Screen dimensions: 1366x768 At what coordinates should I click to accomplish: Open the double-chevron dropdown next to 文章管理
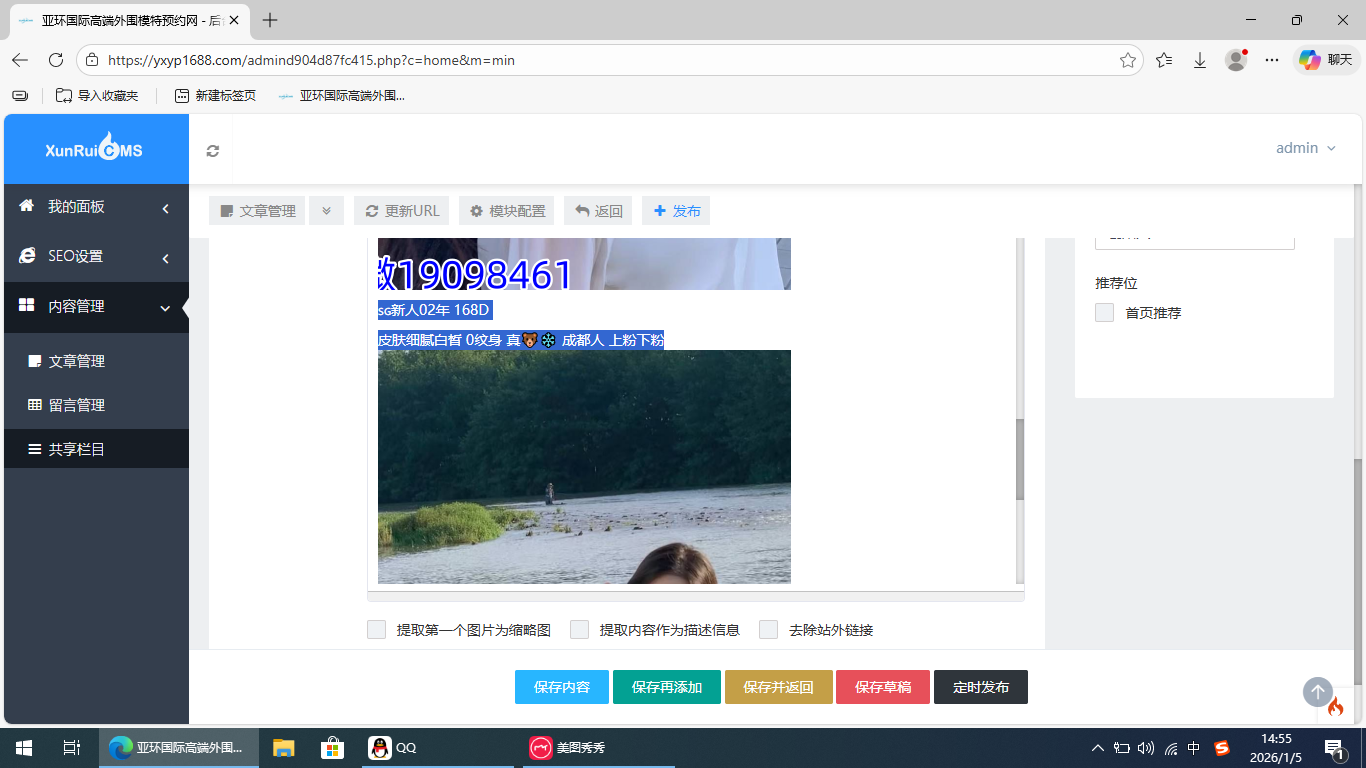[326, 211]
